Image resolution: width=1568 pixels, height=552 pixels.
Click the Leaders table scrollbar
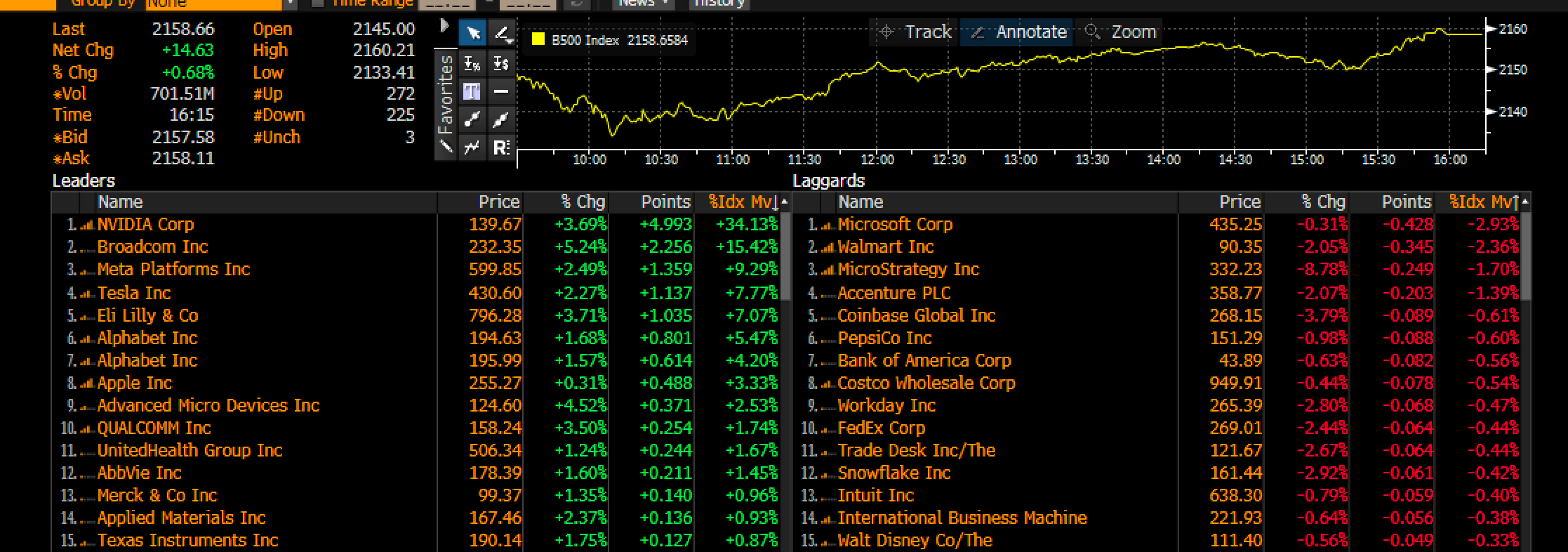(785, 256)
